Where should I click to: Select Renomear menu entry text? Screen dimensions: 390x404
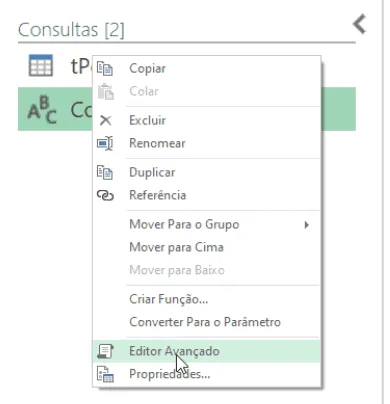[157, 143]
